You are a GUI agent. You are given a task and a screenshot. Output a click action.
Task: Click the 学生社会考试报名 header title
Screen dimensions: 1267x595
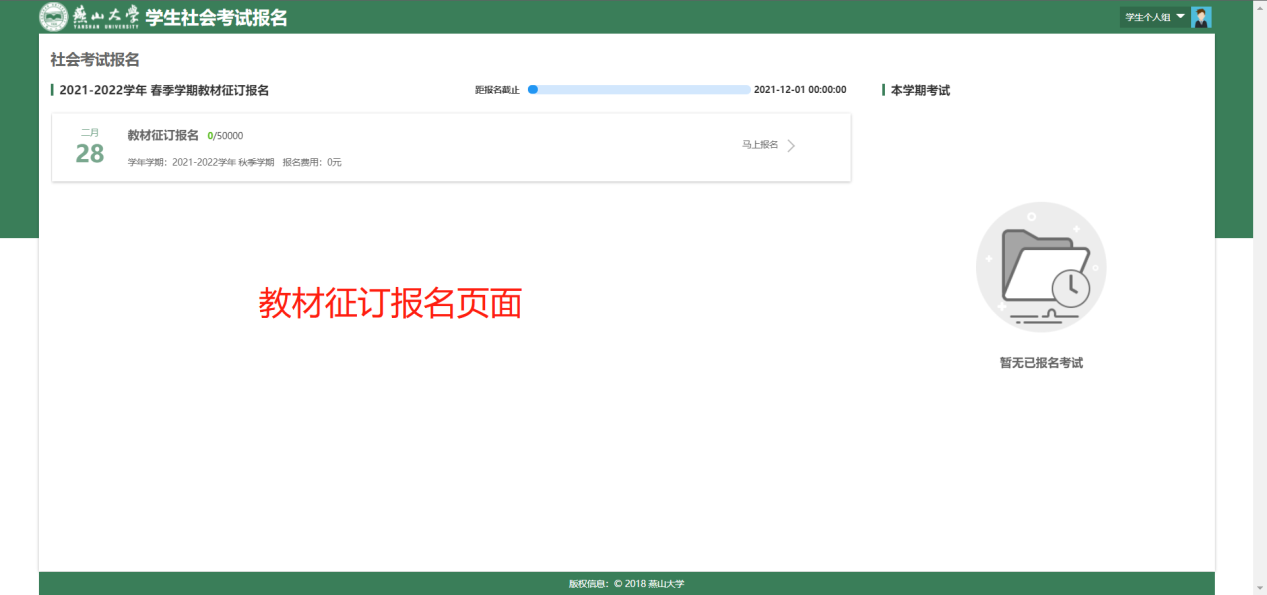coord(216,17)
